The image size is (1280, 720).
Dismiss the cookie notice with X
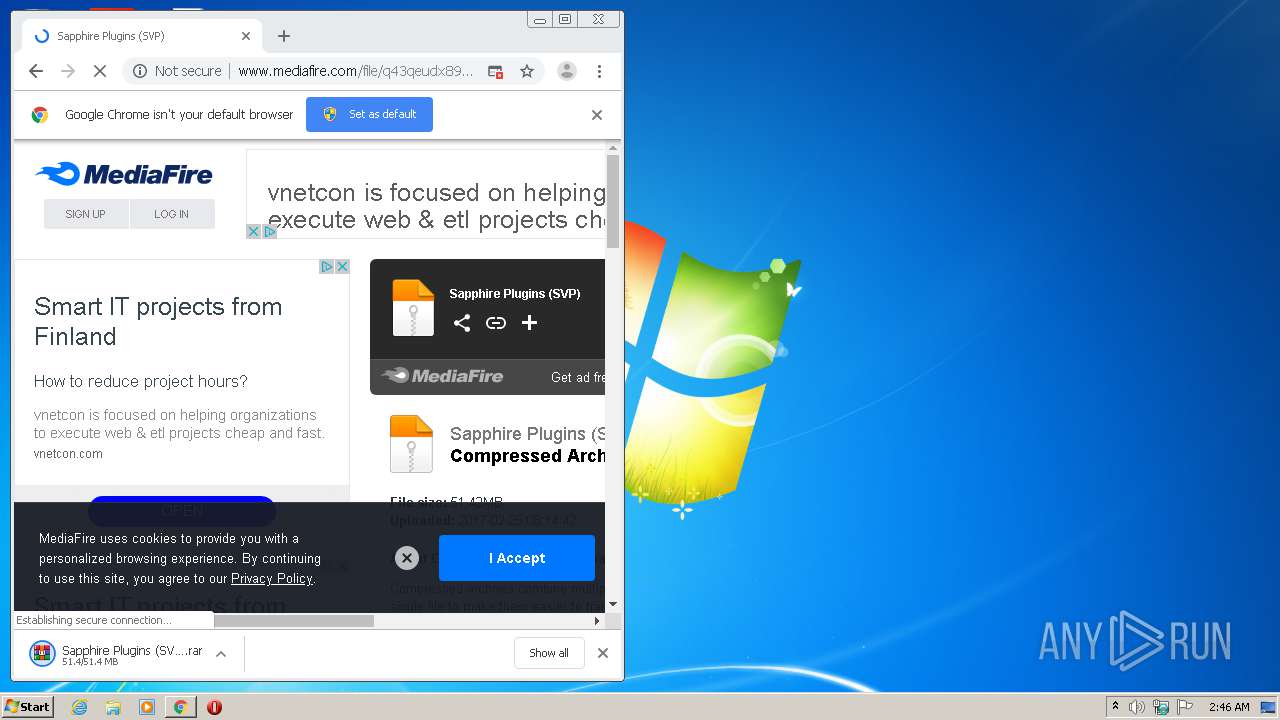click(406, 558)
